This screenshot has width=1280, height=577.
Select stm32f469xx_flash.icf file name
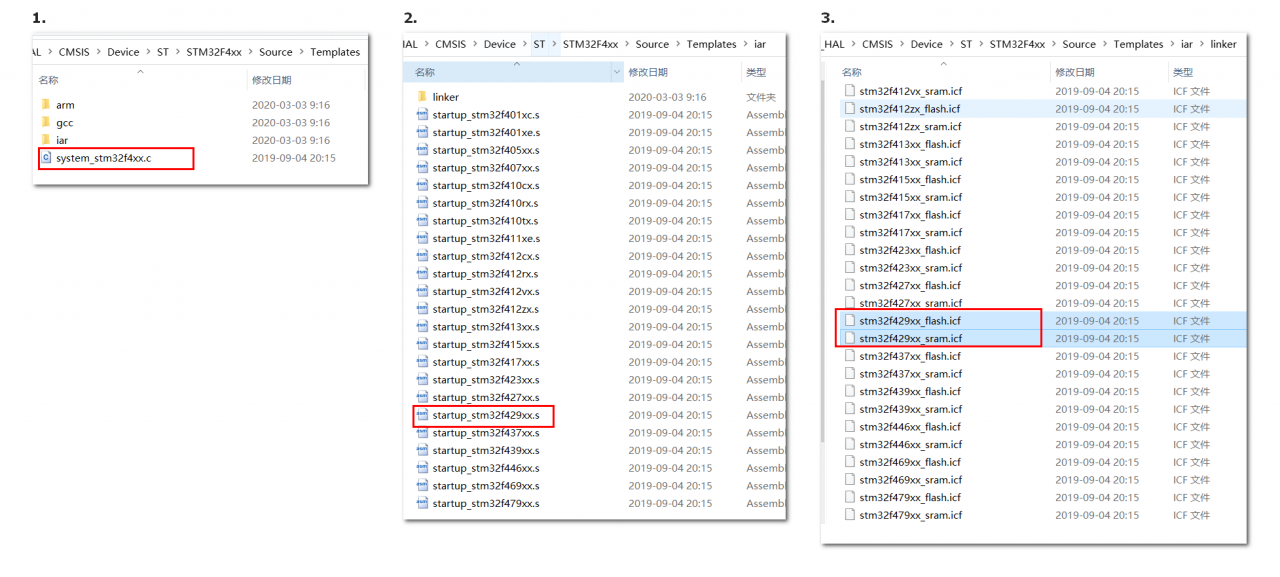pos(910,462)
